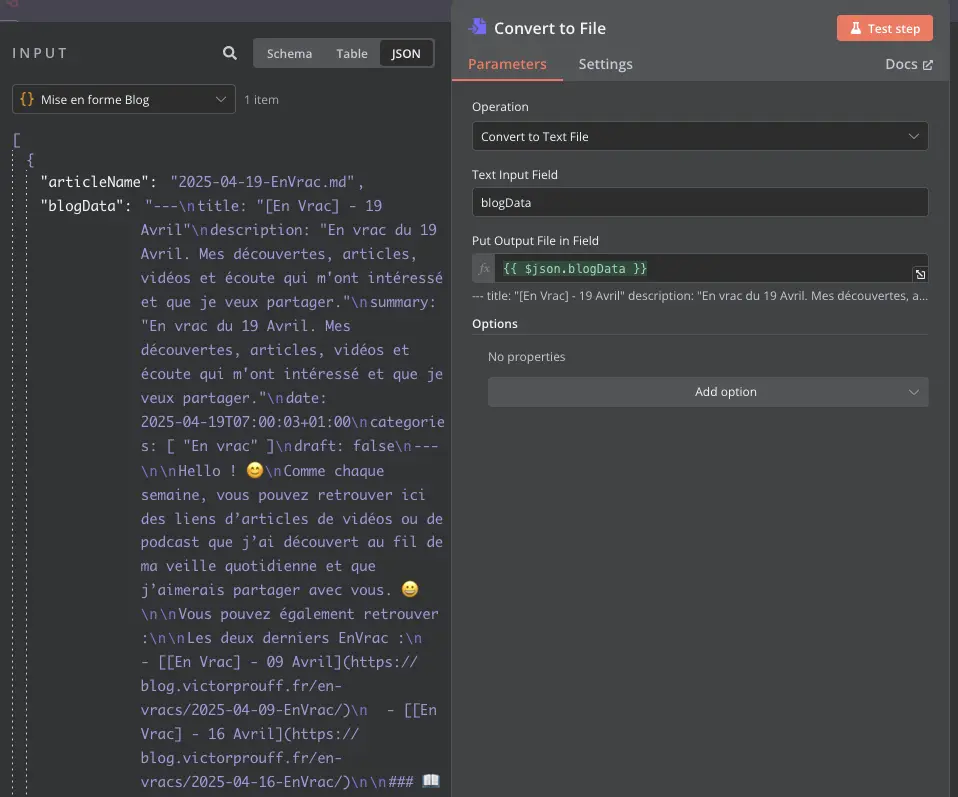Screen dimensions: 958x797
Task: Click the expression preview text below field
Action: [x=700, y=296]
